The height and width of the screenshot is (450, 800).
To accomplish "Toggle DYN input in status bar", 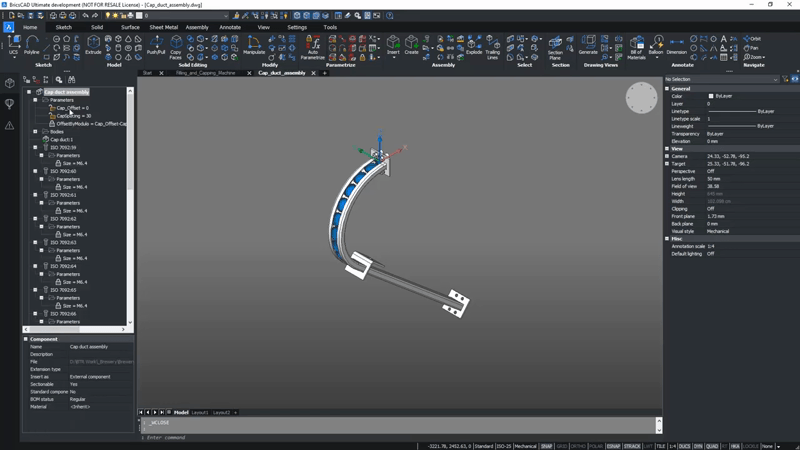I will coord(698,446).
